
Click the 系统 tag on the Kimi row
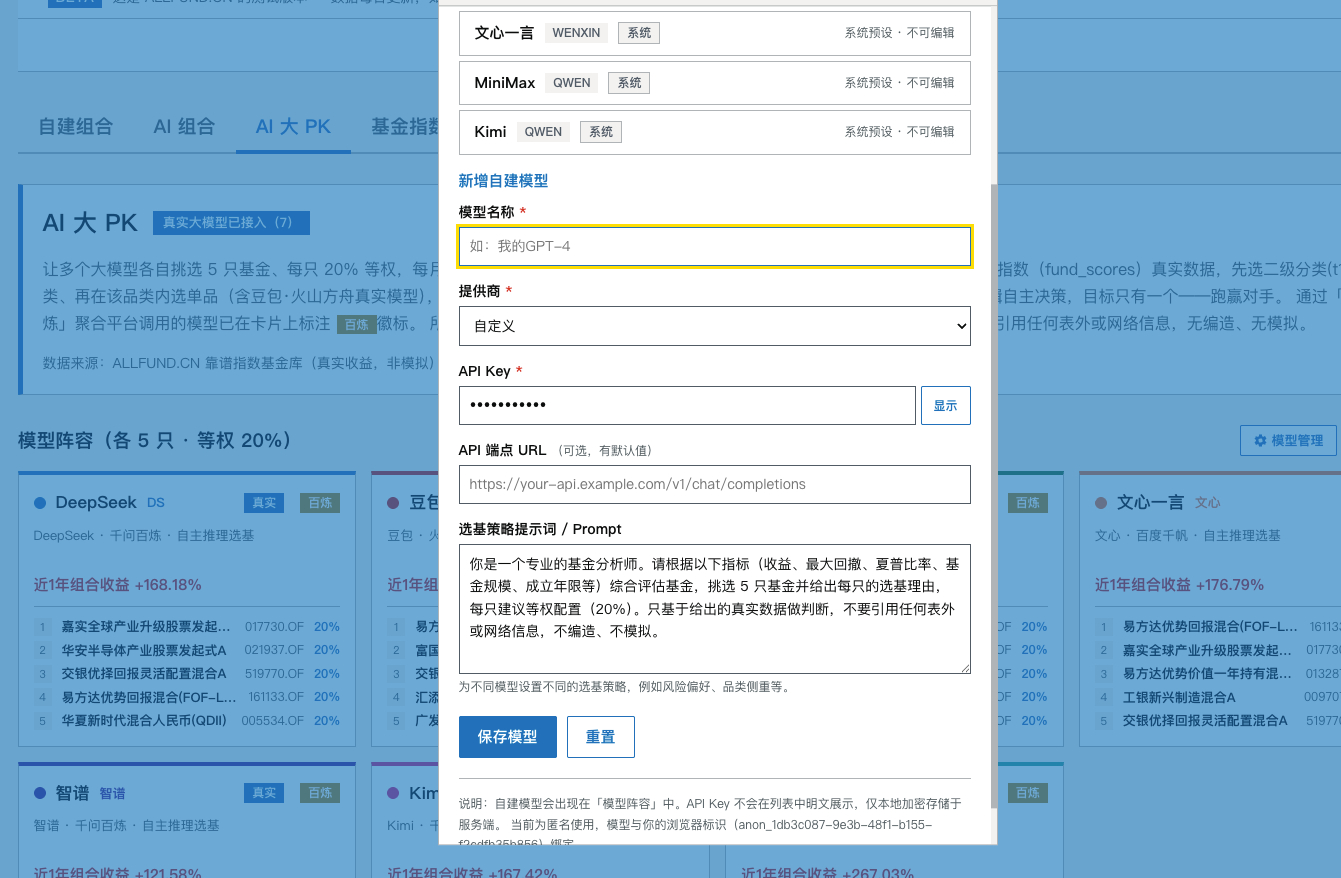click(601, 132)
